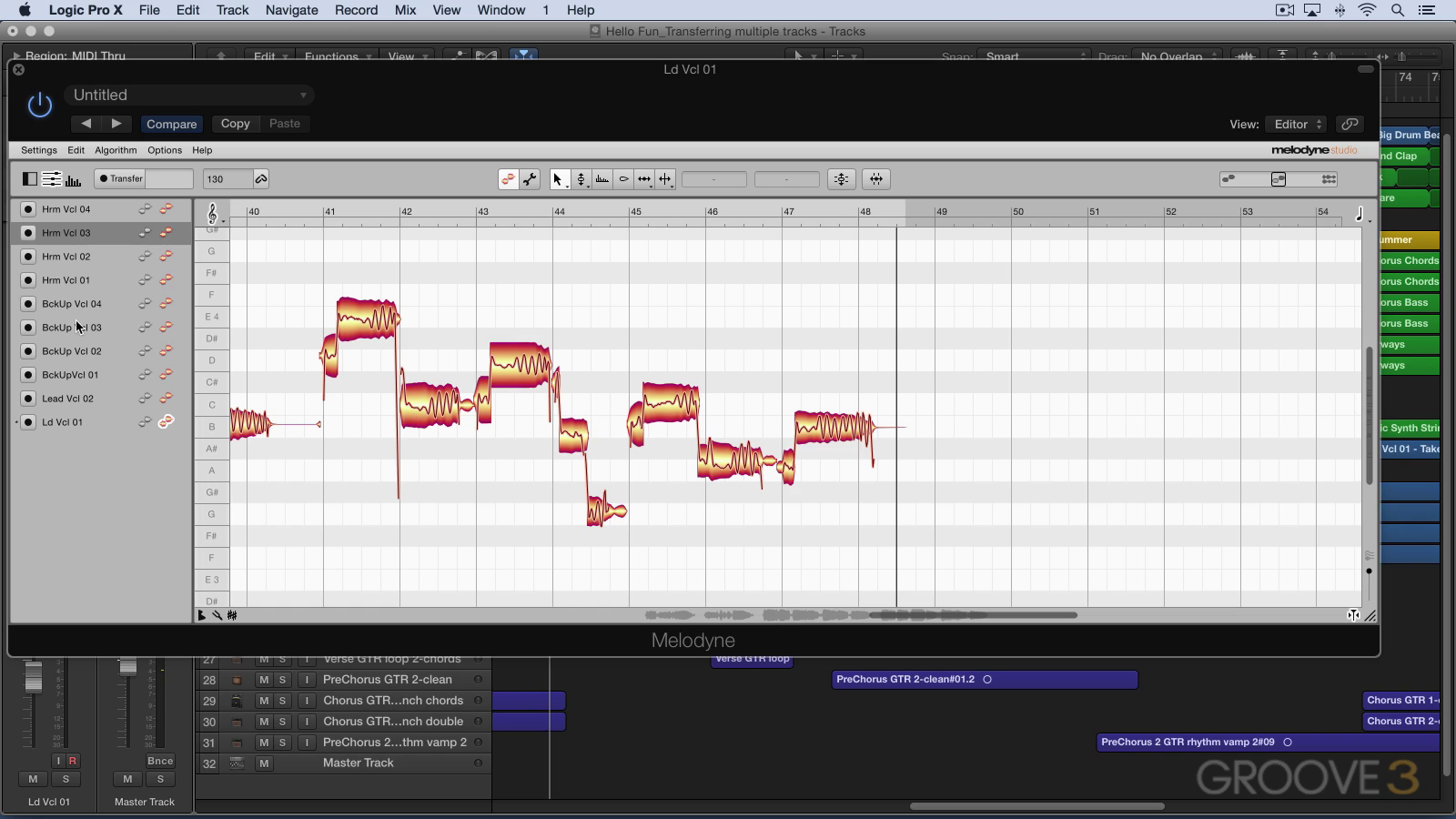The width and height of the screenshot is (1456, 819).
Task: Open the mixer view icon in Melodyne
Action: (x=52, y=179)
